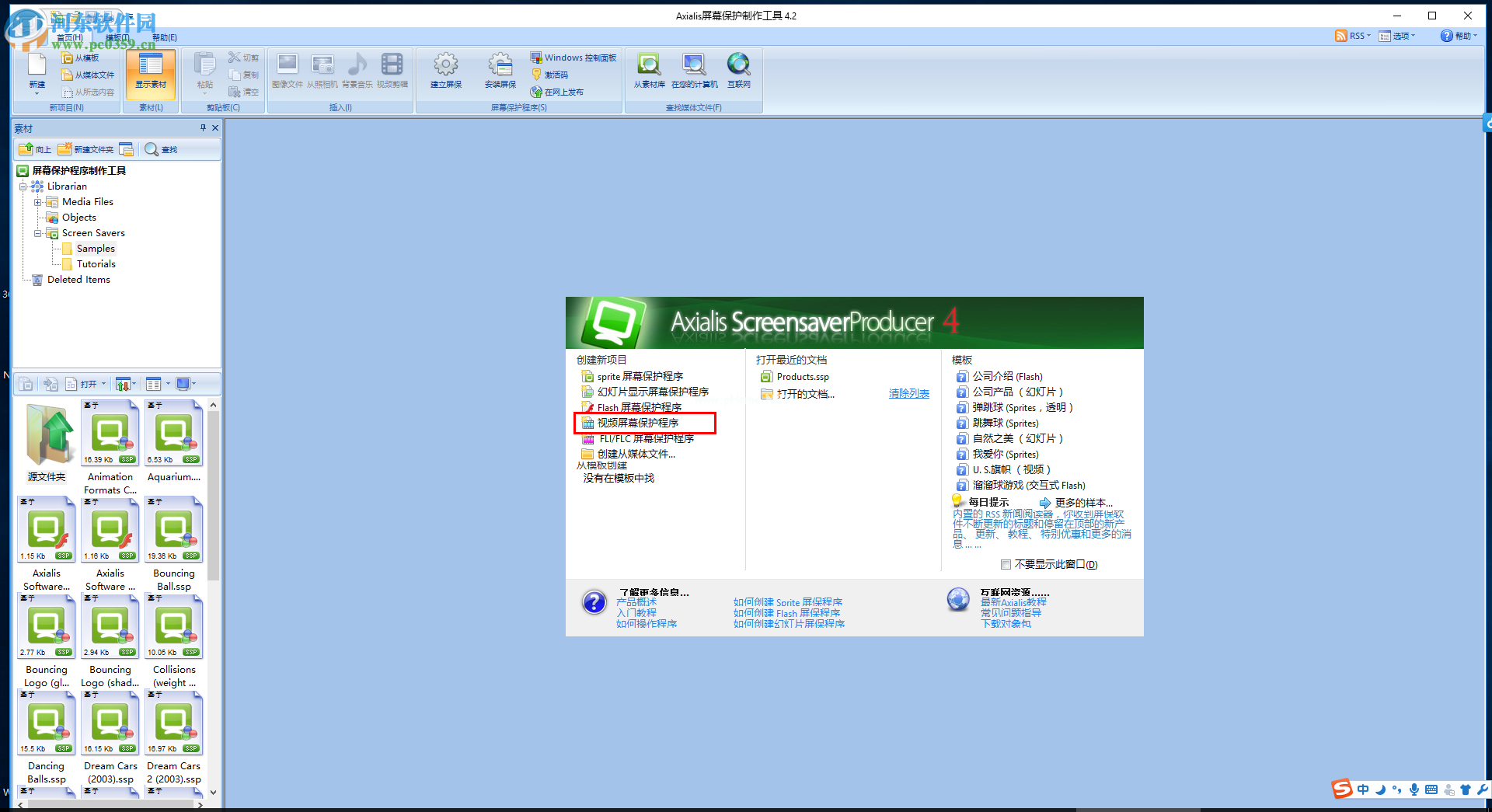The height and width of the screenshot is (812, 1492).
Task: Select the Tutorials folder in tree
Action: [96, 264]
